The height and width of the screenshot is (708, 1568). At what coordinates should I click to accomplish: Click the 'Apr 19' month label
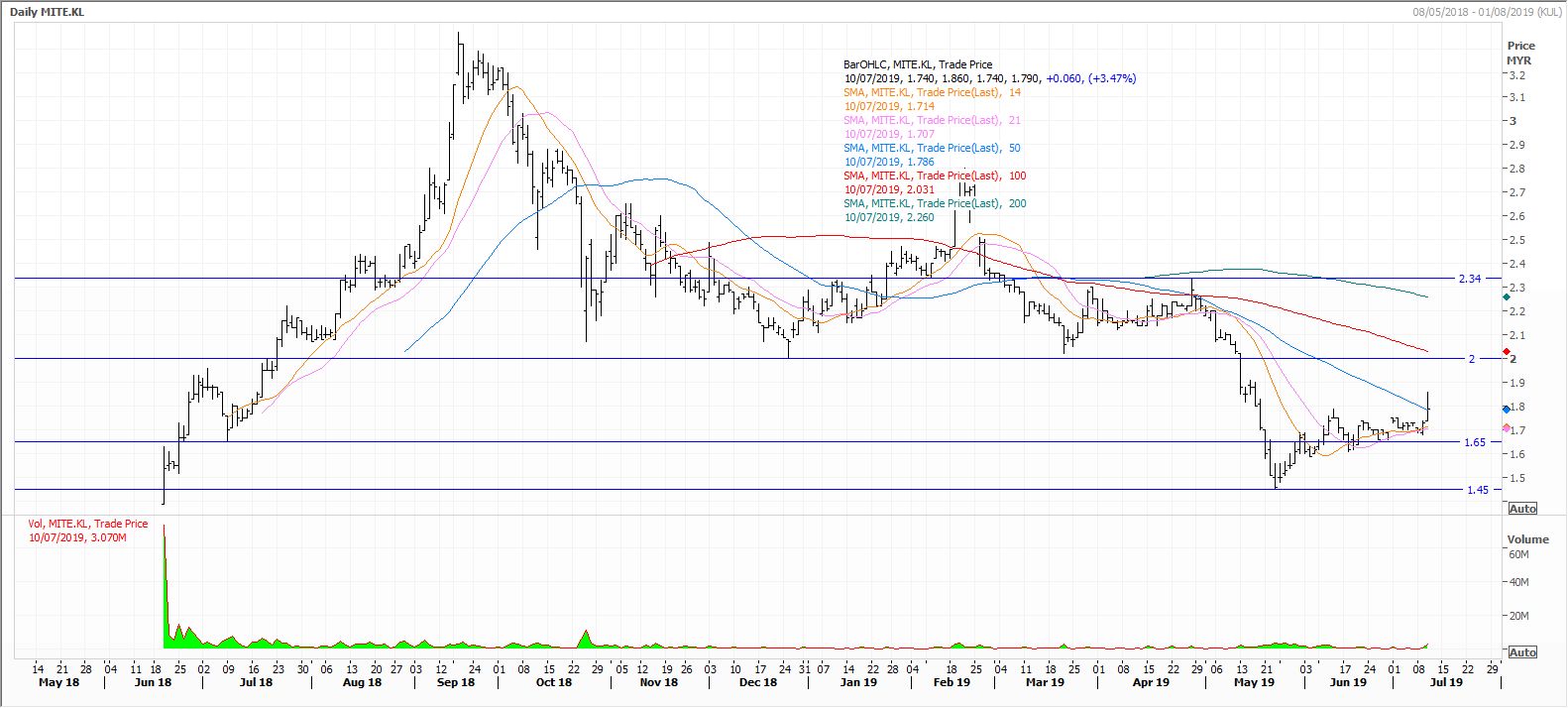click(1151, 682)
